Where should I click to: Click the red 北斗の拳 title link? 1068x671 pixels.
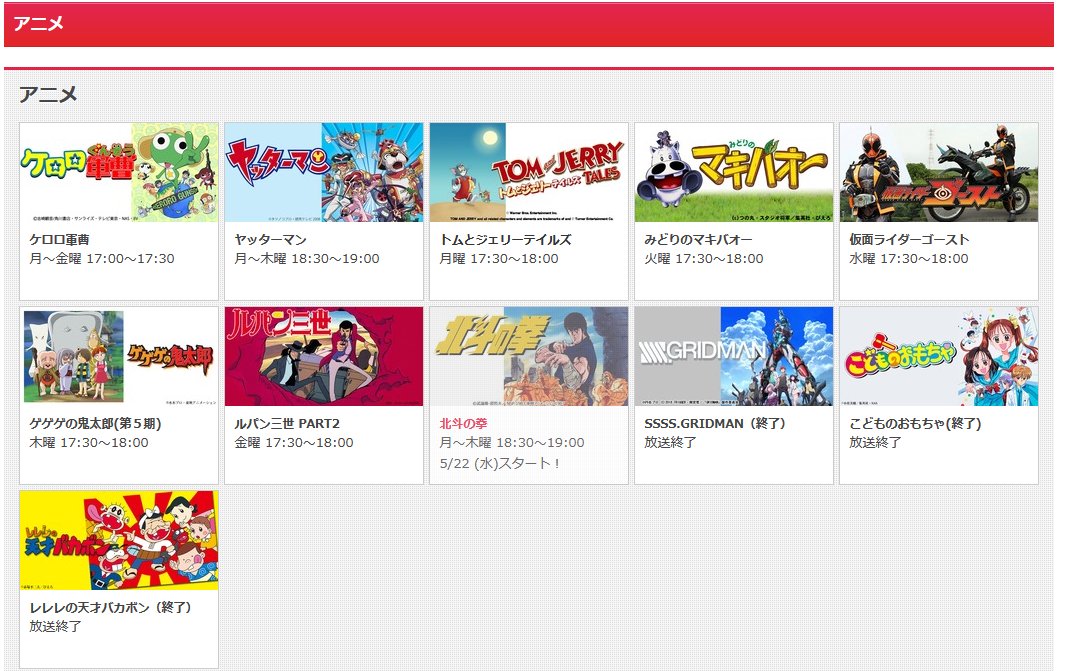(x=463, y=424)
